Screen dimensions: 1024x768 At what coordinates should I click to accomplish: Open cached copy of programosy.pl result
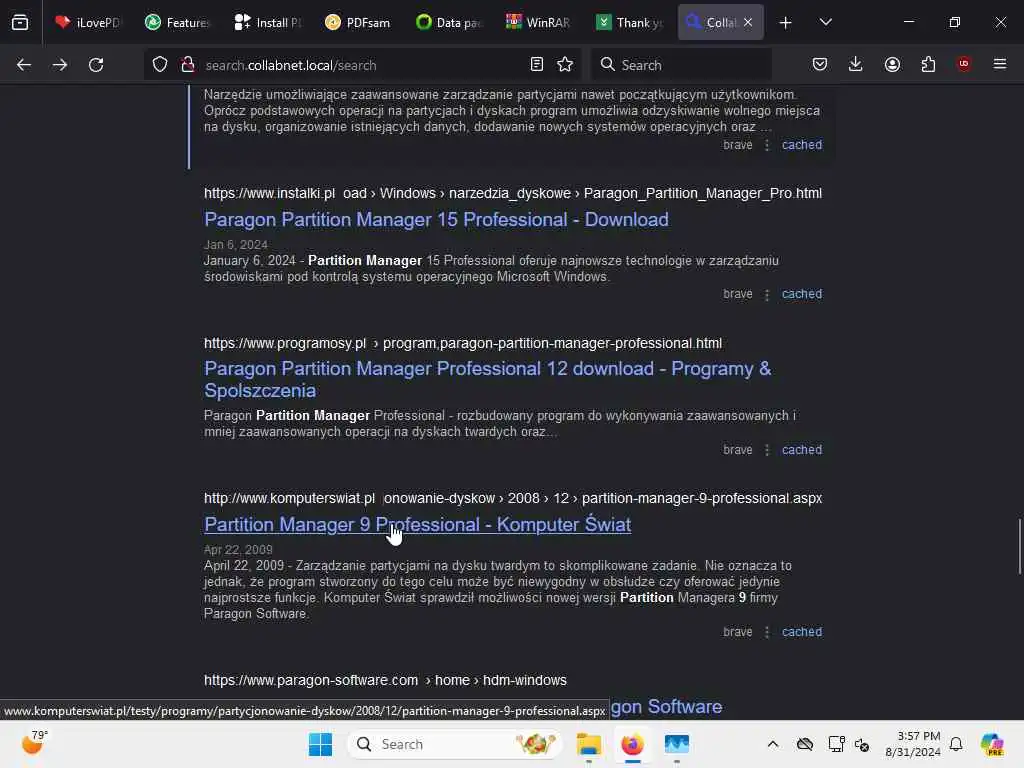tap(802, 450)
